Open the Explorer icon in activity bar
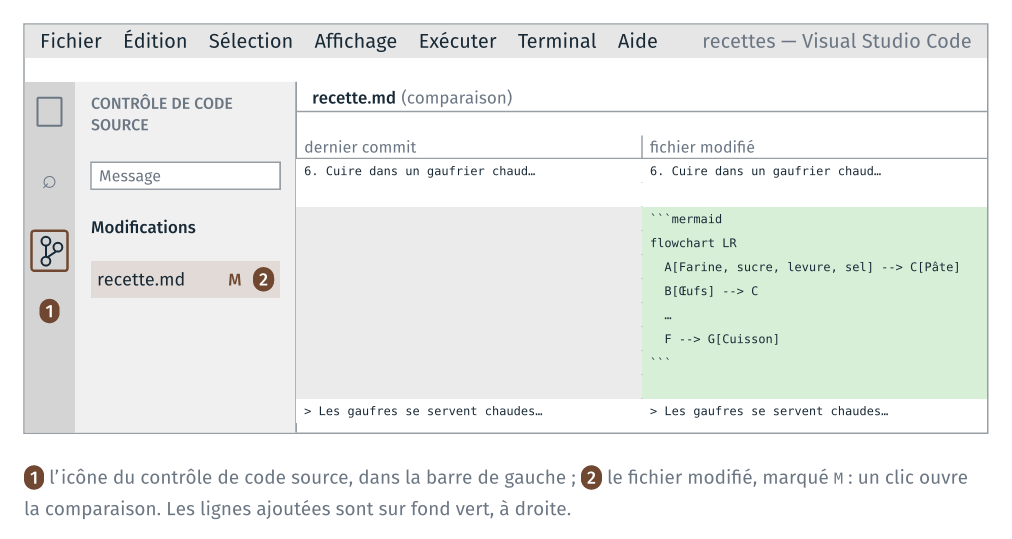 coord(50,112)
